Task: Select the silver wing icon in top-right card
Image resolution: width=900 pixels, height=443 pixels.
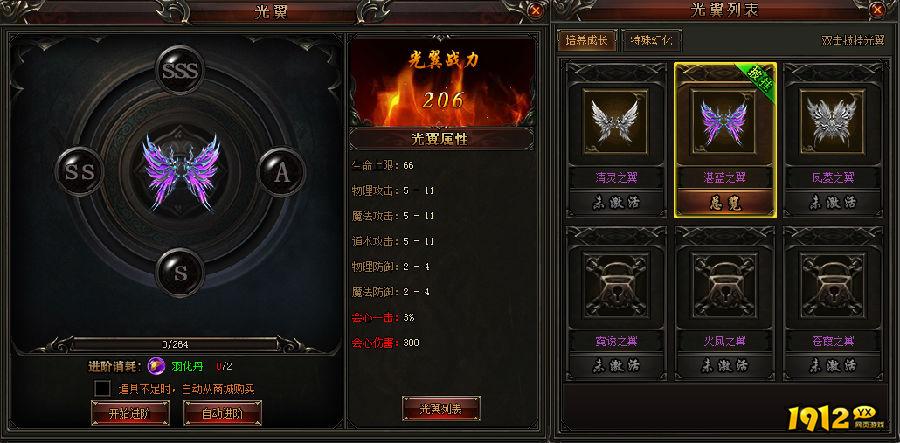Action: [x=832, y=121]
